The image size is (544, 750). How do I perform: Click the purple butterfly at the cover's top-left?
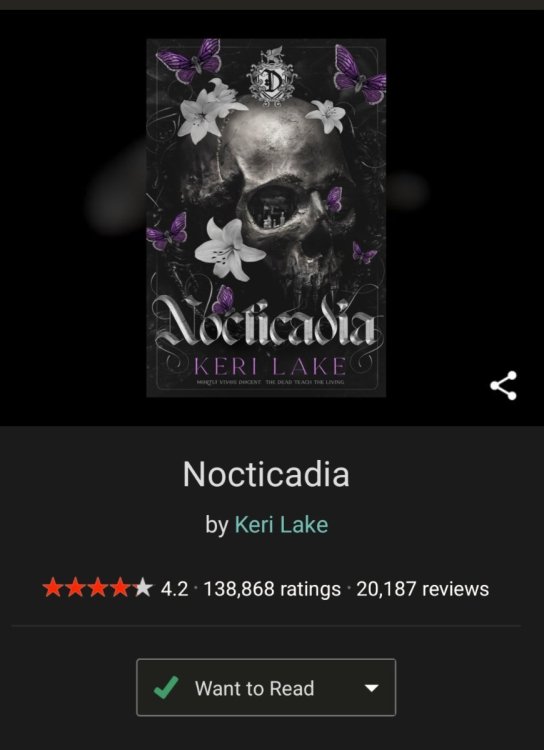coord(189,61)
